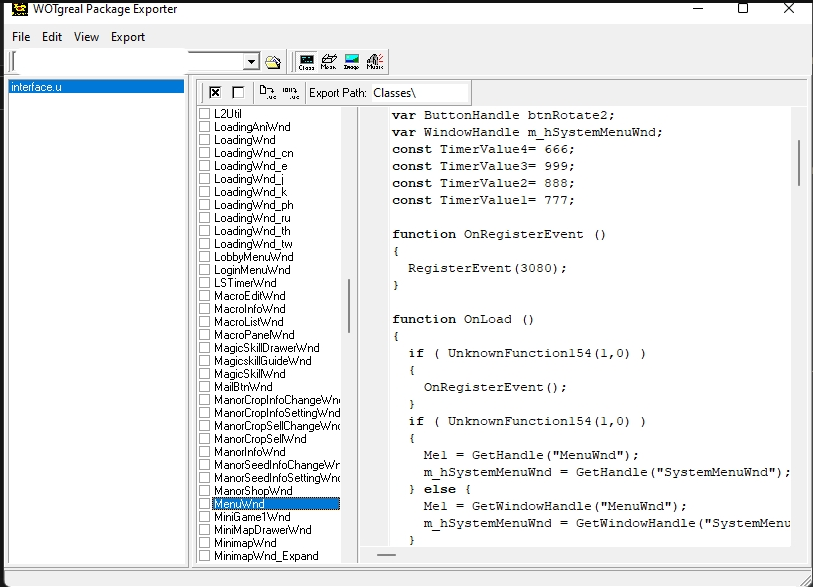Click the empty-box deselect all icon
This screenshot has width=813, height=587.
tap(238, 92)
